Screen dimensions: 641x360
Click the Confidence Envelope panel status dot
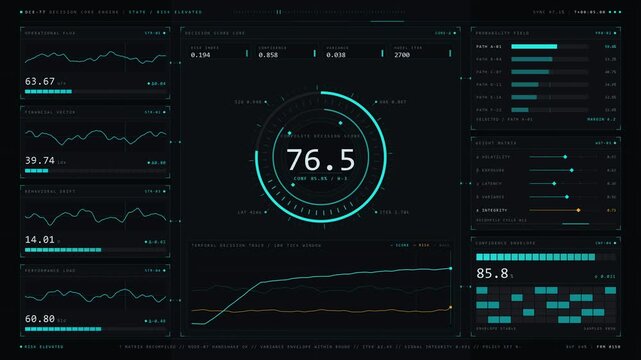click(615, 243)
